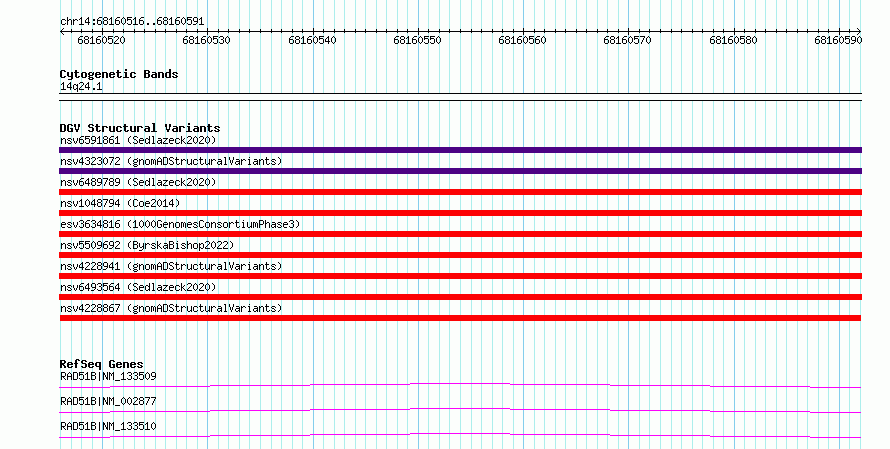The width and height of the screenshot is (890, 449).
Task: Click the DGV Structural Variants track heading
Action: pyautogui.click(x=140, y=128)
